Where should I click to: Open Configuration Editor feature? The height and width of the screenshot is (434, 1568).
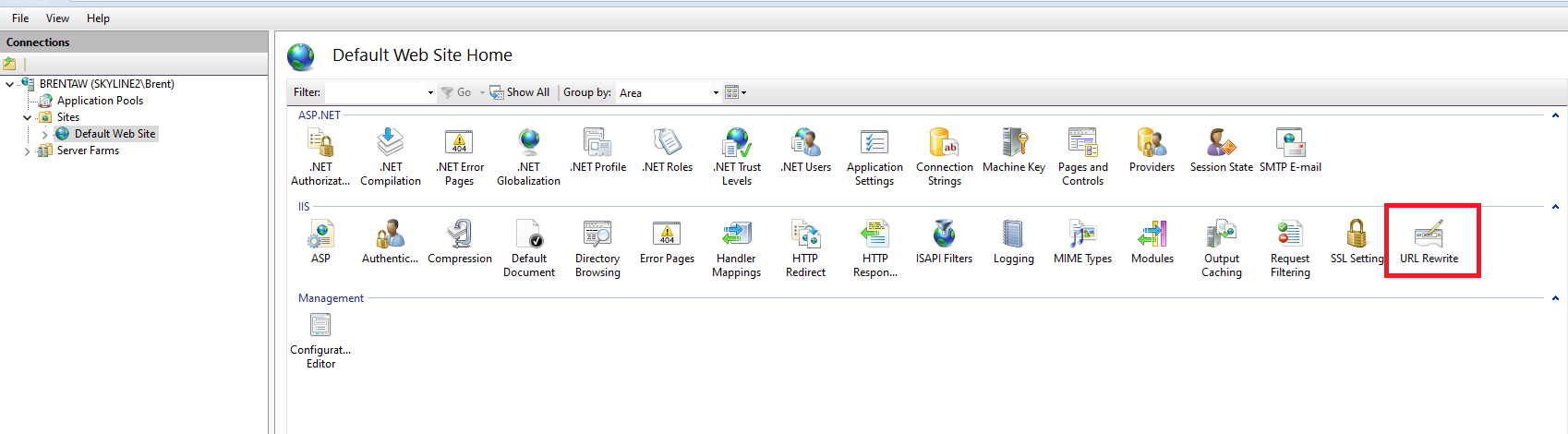pos(320,340)
